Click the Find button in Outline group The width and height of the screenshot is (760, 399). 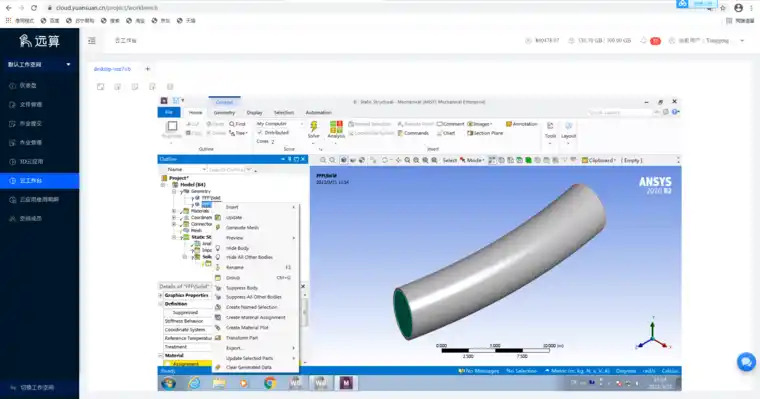[x=238, y=124]
